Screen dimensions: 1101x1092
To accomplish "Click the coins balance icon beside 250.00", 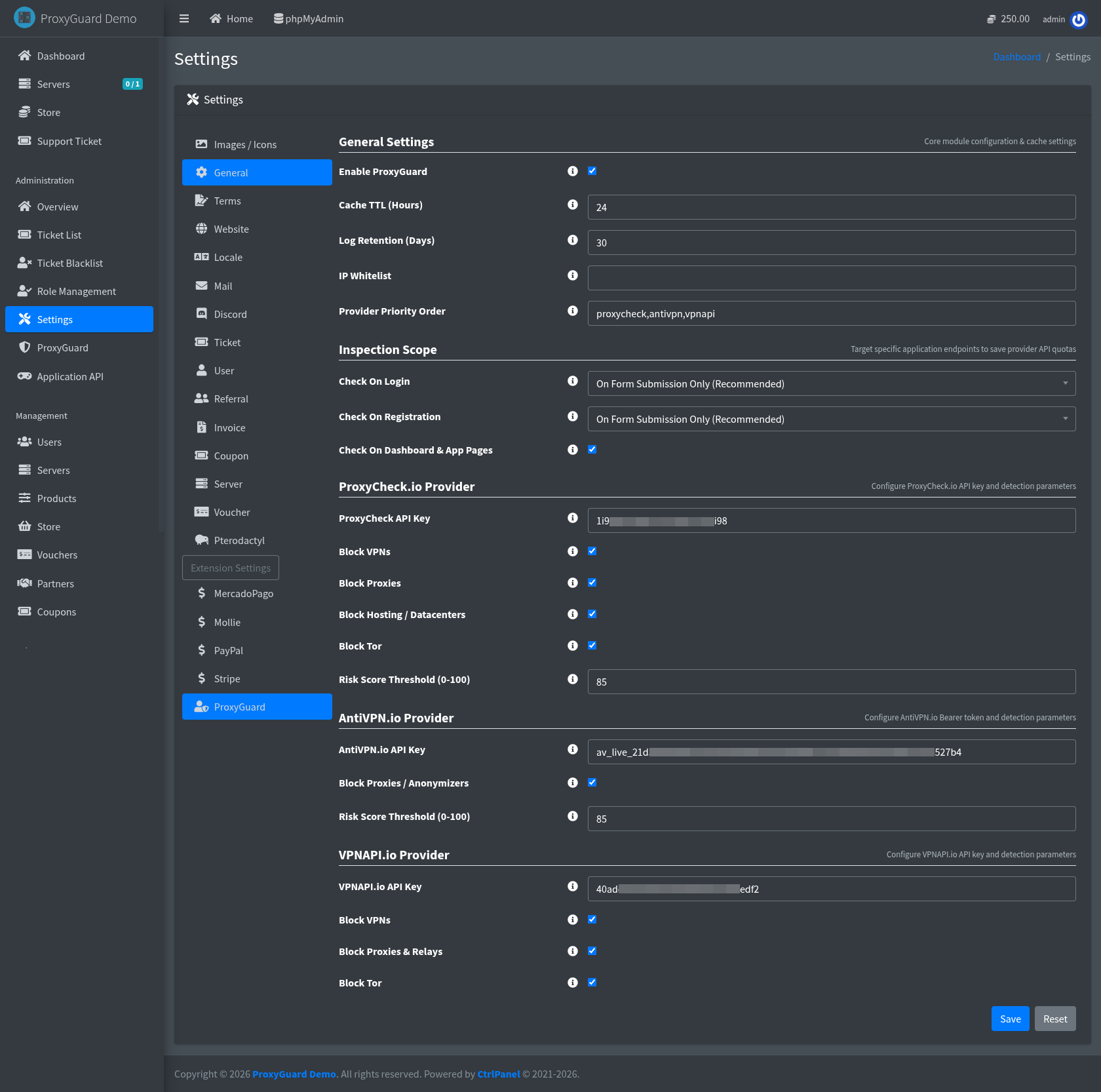I will 992,20.
